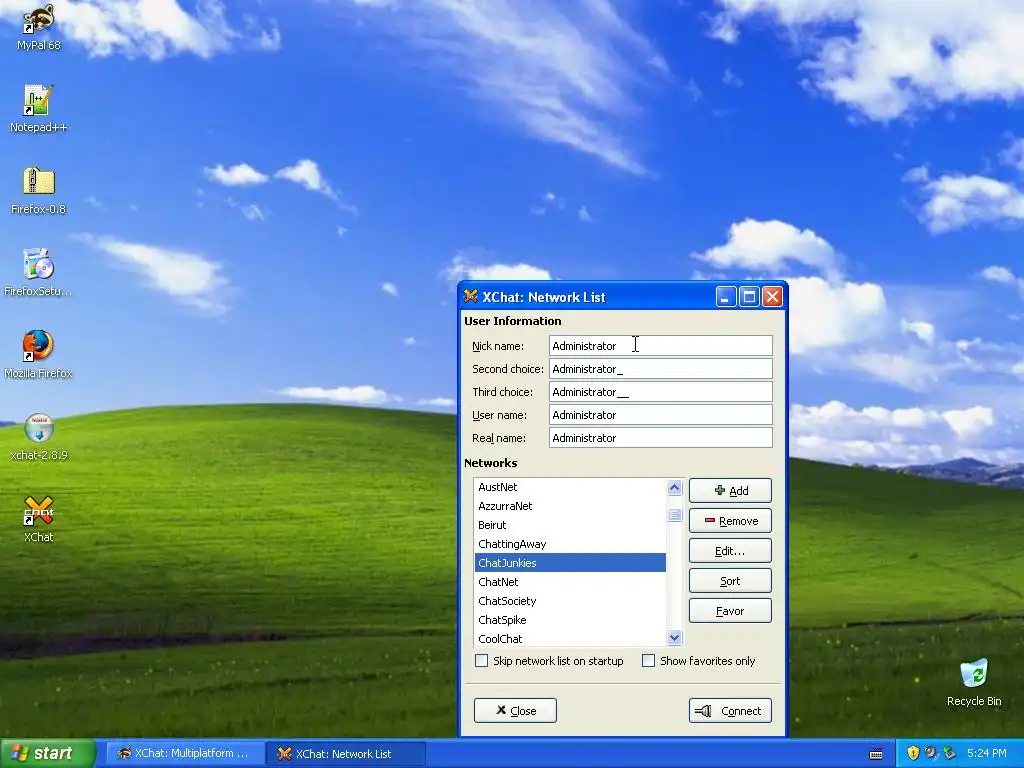Switch to XChat: Multiplatform taskbar window

[184, 754]
